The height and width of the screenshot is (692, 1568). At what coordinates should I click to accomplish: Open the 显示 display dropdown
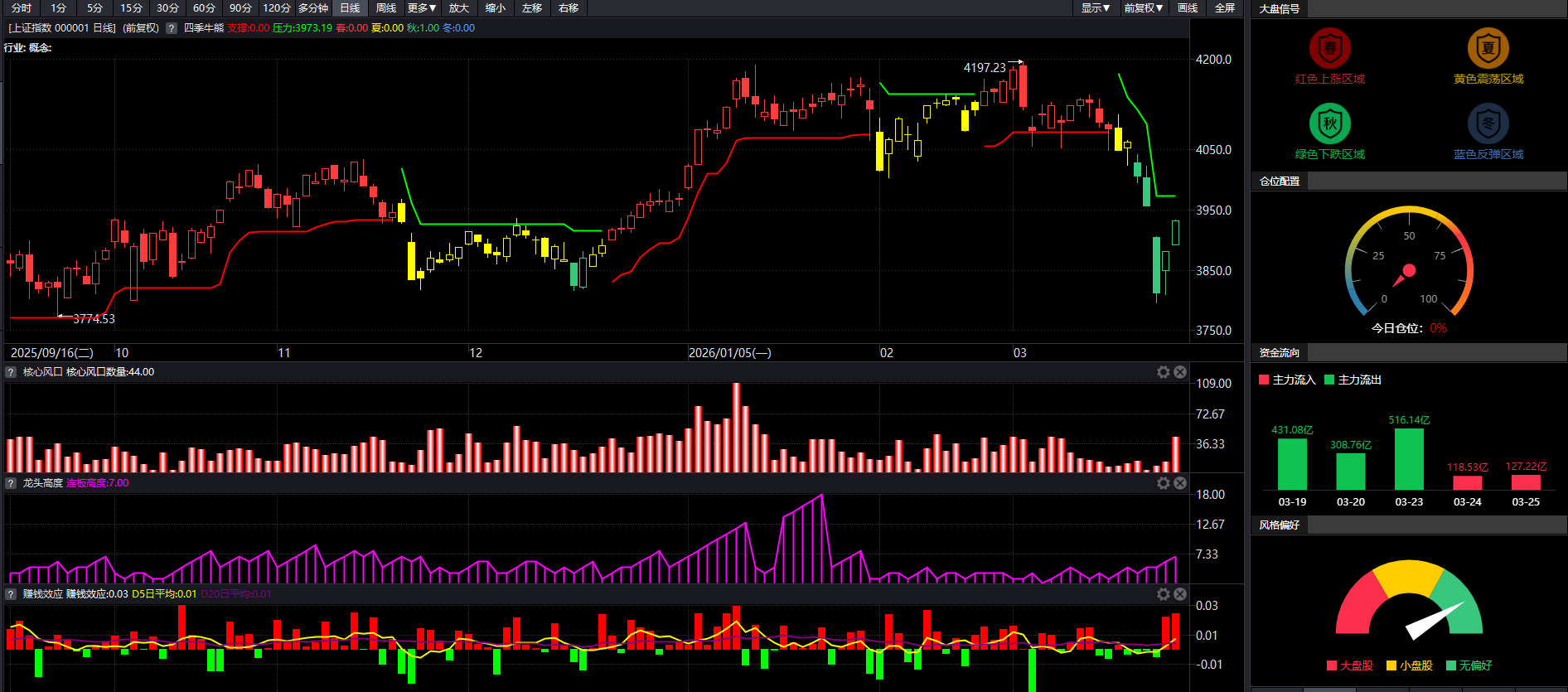pyautogui.click(x=1096, y=8)
